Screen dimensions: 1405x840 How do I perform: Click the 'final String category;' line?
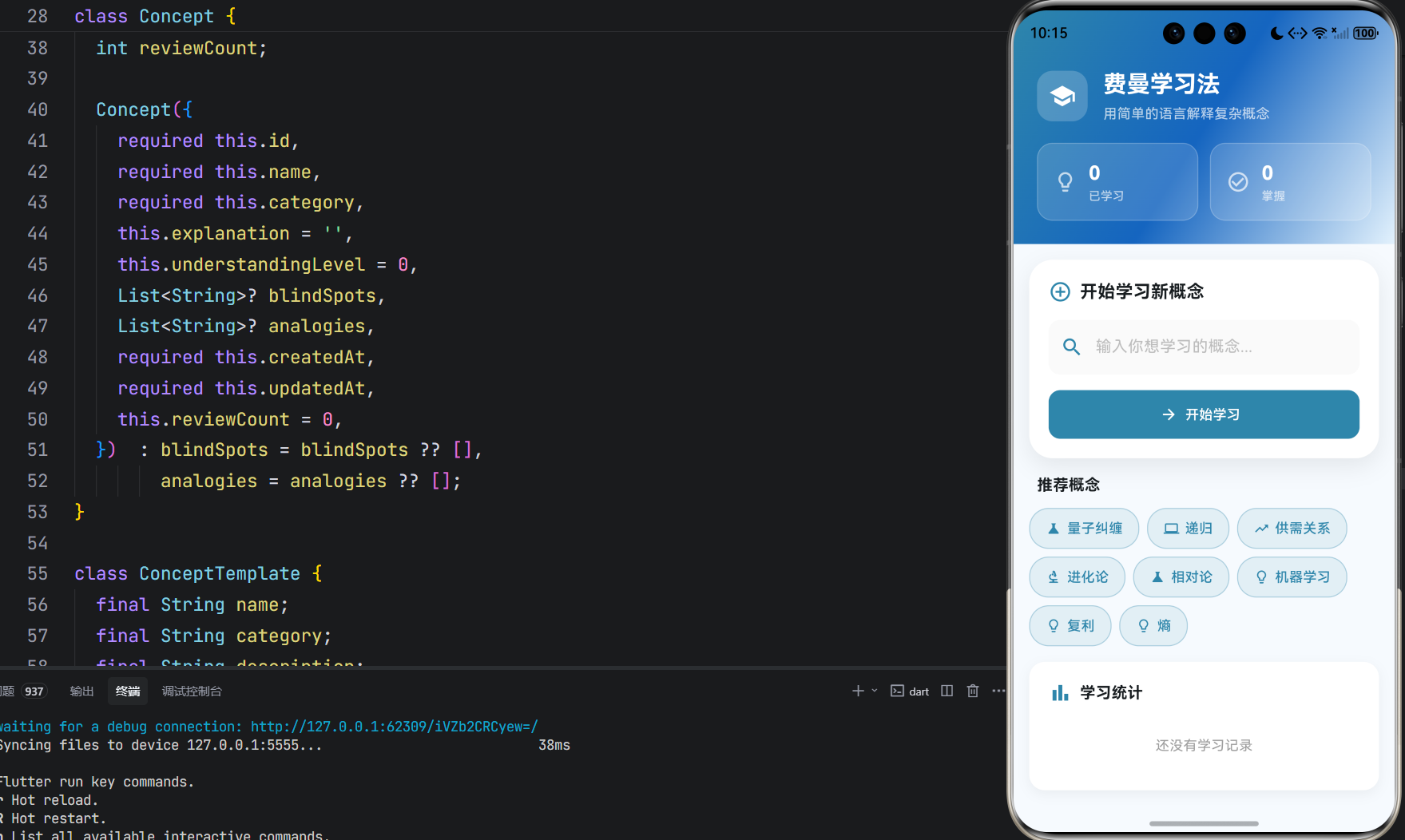pos(213,636)
